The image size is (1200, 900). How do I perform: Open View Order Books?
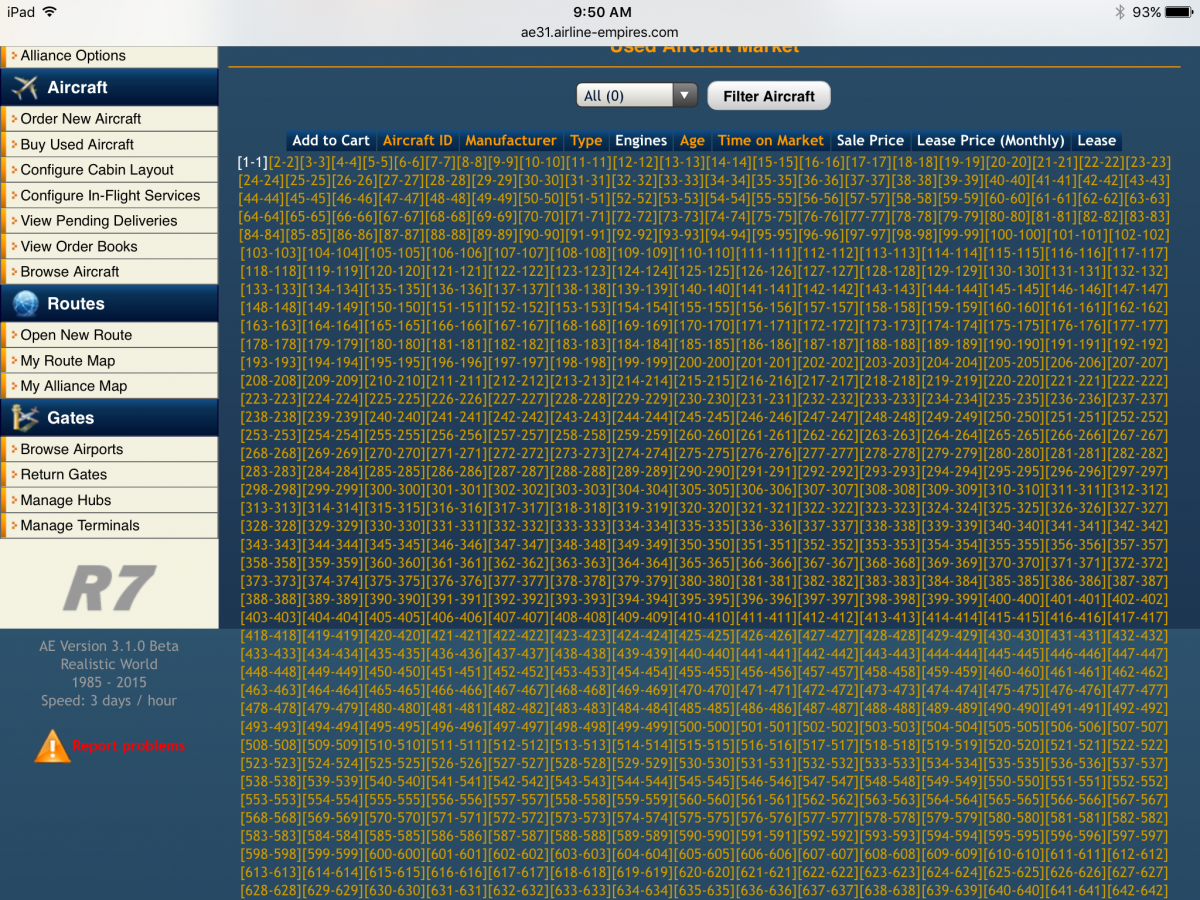(79, 247)
